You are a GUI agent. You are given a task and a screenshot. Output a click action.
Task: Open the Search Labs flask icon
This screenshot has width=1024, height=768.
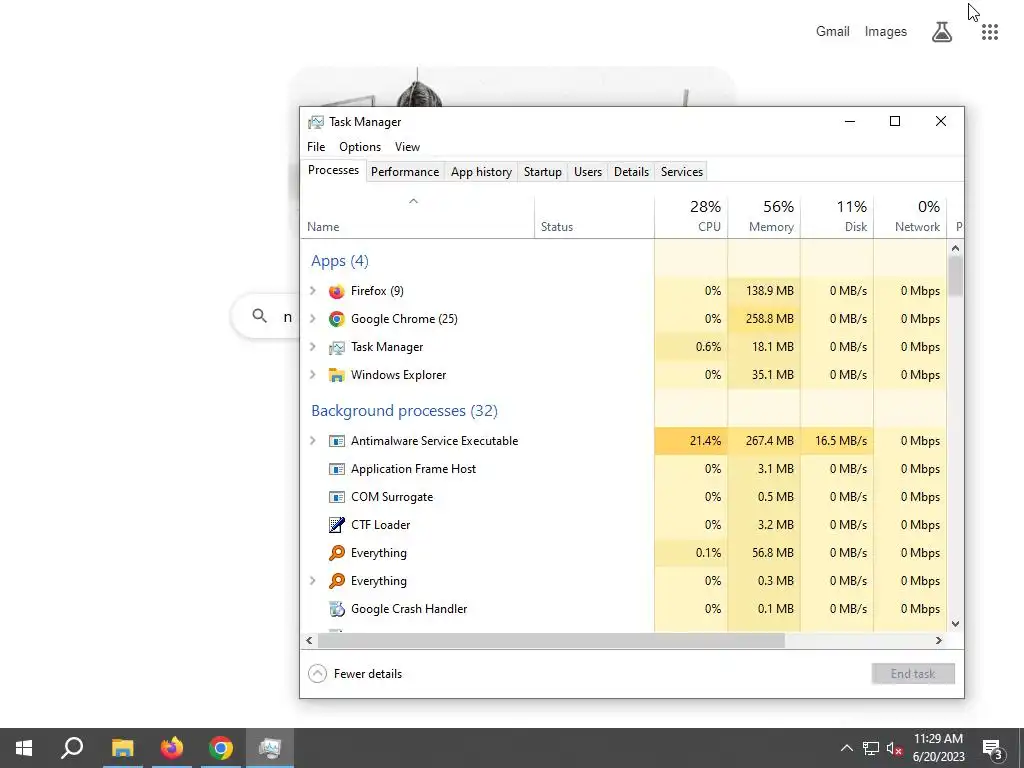tap(942, 31)
